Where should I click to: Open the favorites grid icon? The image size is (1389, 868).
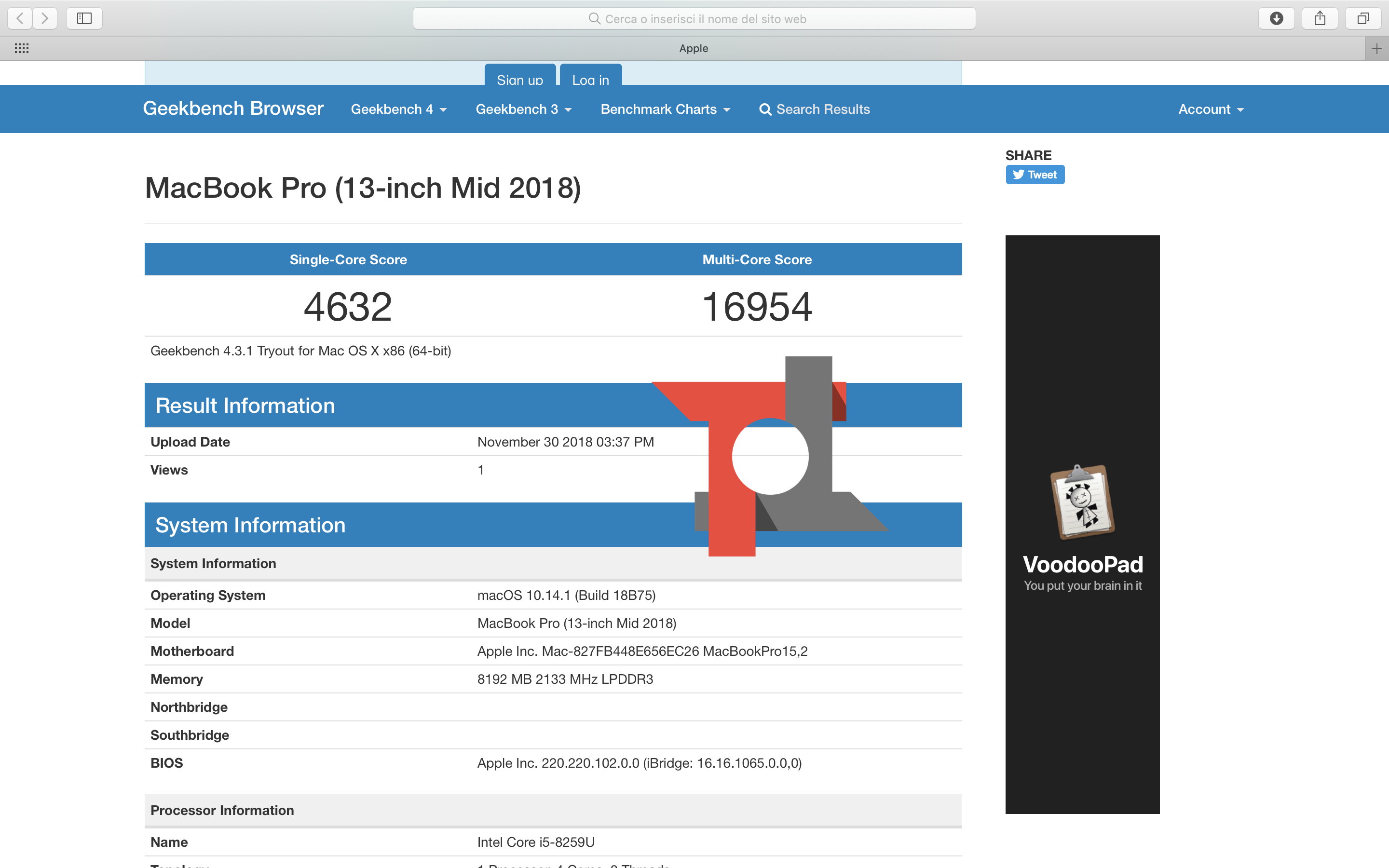pos(22,48)
